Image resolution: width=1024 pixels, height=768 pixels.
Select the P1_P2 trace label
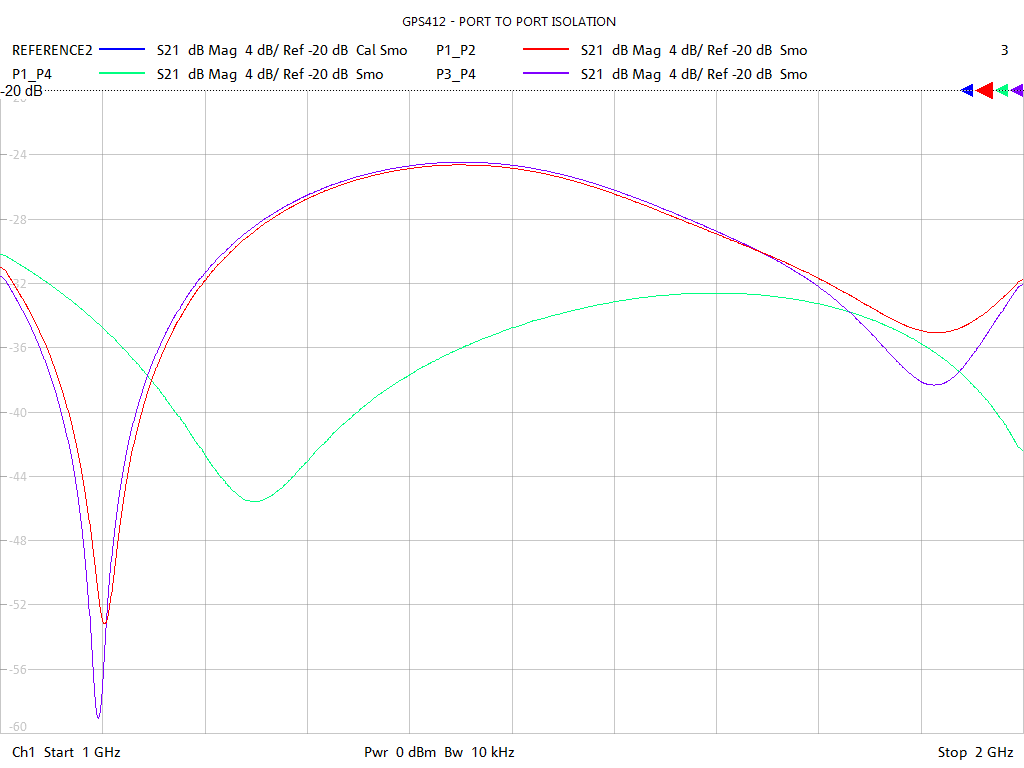tap(456, 50)
